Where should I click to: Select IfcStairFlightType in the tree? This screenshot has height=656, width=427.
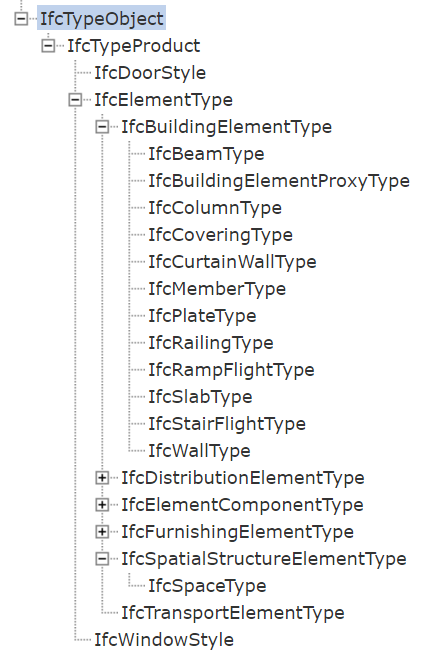(227, 424)
